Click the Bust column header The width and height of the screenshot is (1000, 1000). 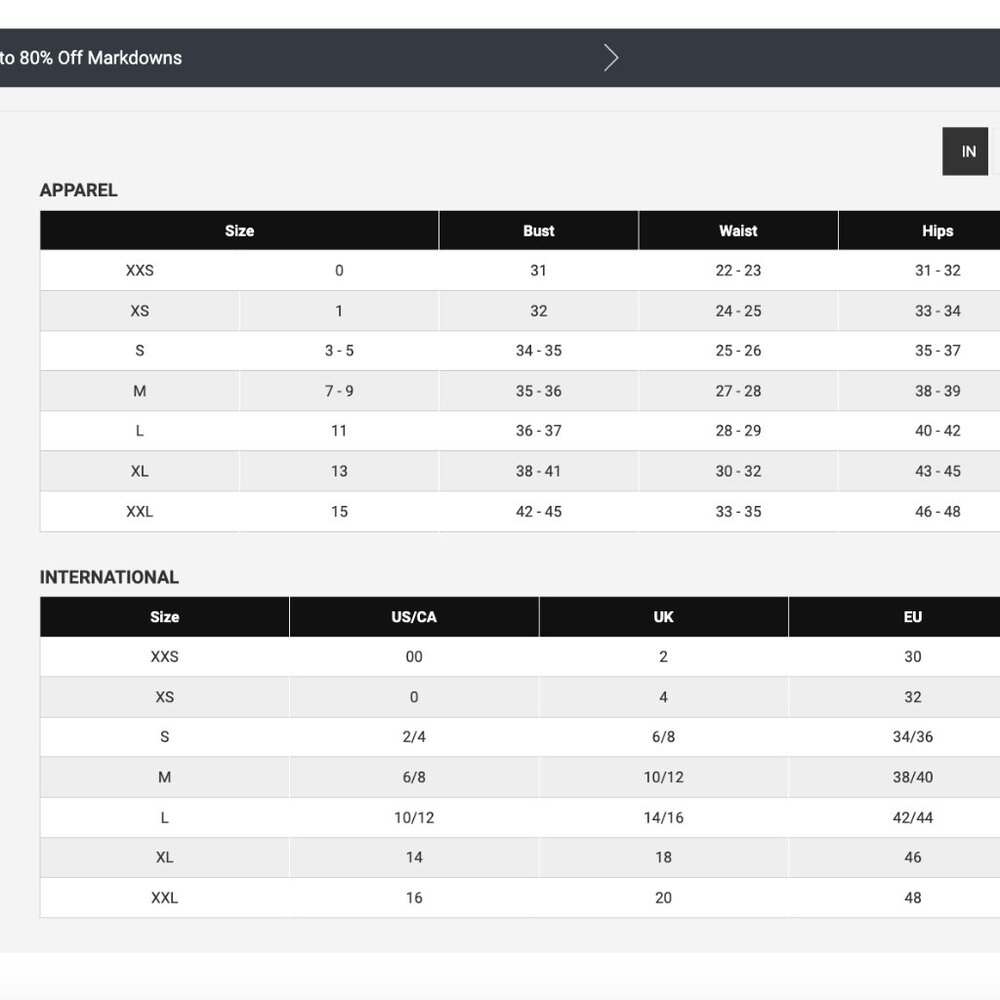pyautogui.click(x=538, y=231)
